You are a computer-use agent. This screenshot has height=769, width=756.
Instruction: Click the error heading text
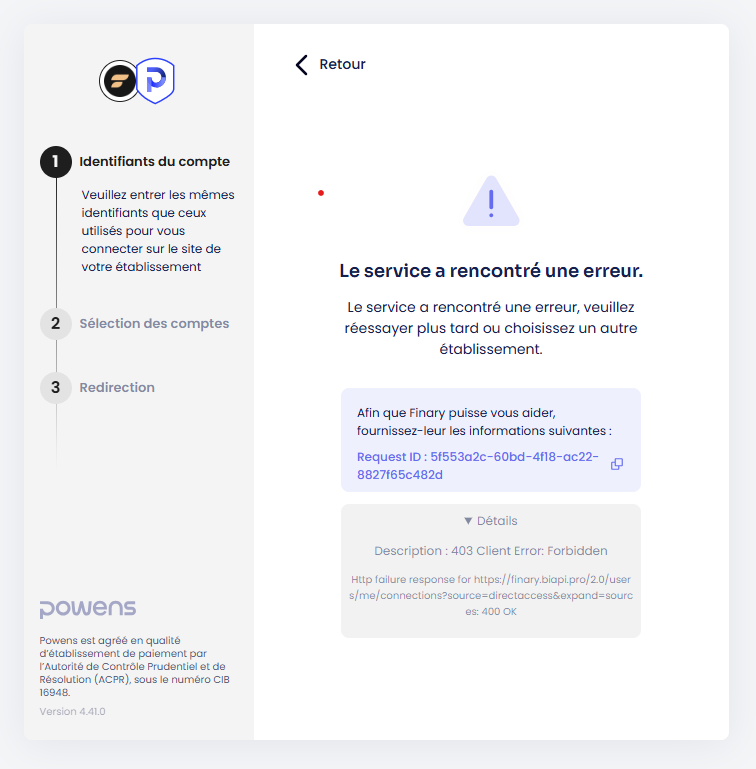pos(491,271)
